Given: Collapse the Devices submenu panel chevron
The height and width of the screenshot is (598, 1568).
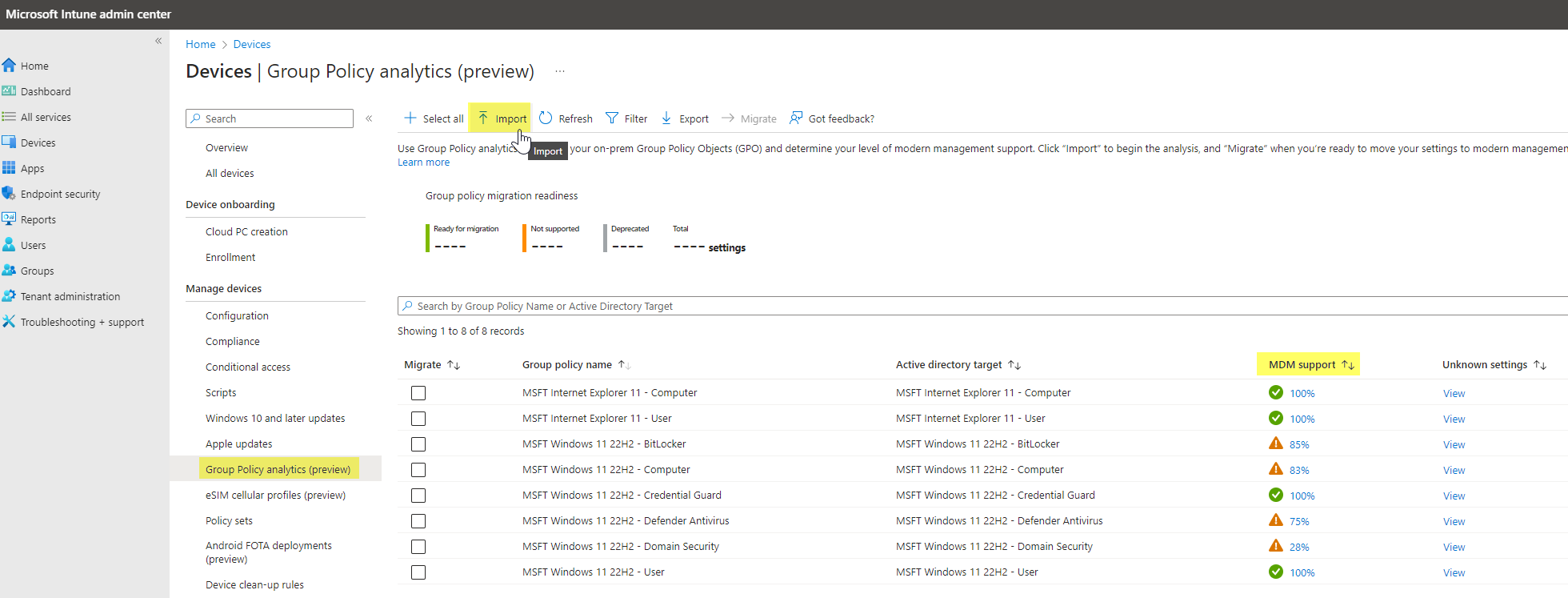Looking at the screenshot, I should pos(369,118).
